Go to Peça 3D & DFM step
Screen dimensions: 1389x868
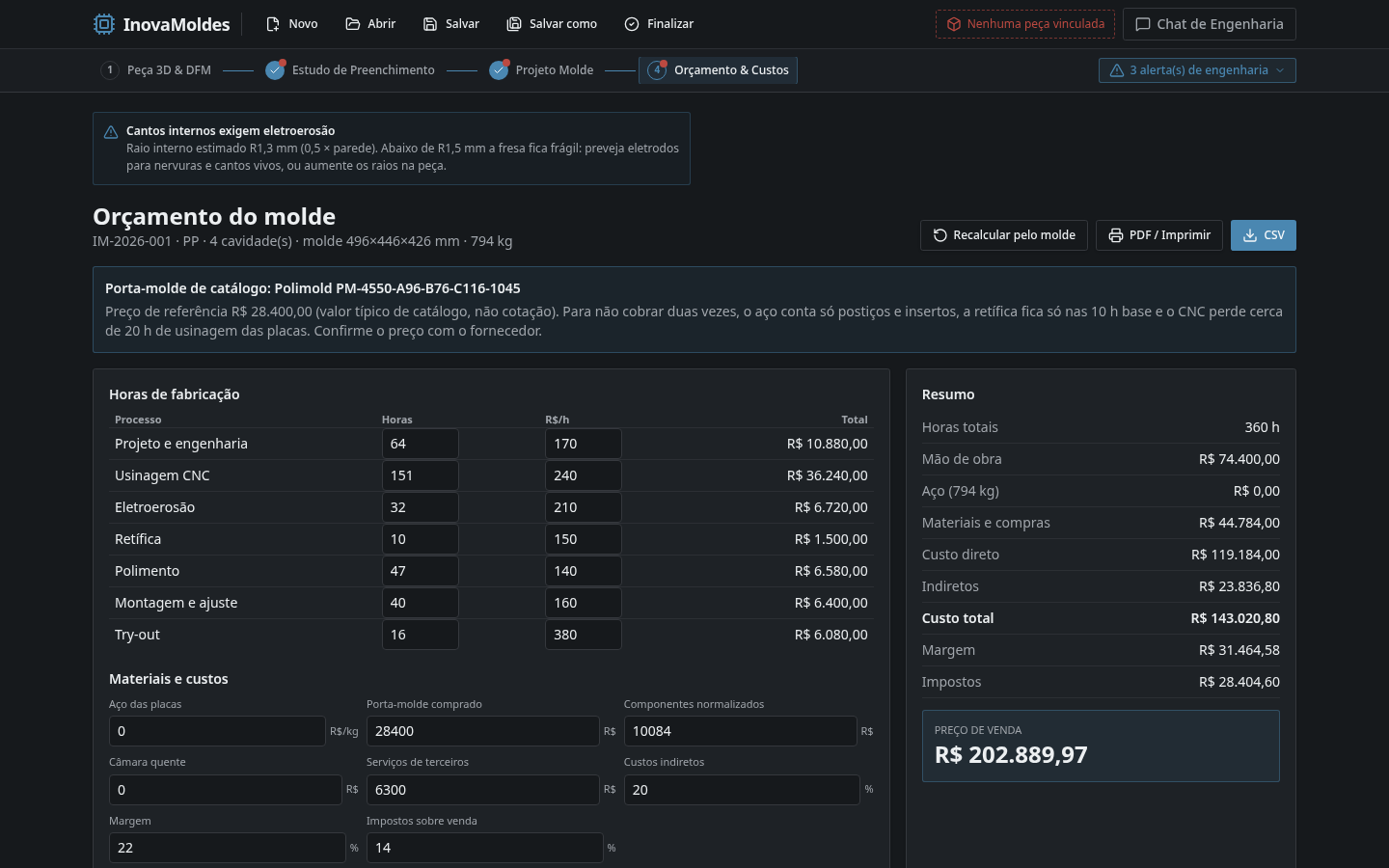pos(155,70)
